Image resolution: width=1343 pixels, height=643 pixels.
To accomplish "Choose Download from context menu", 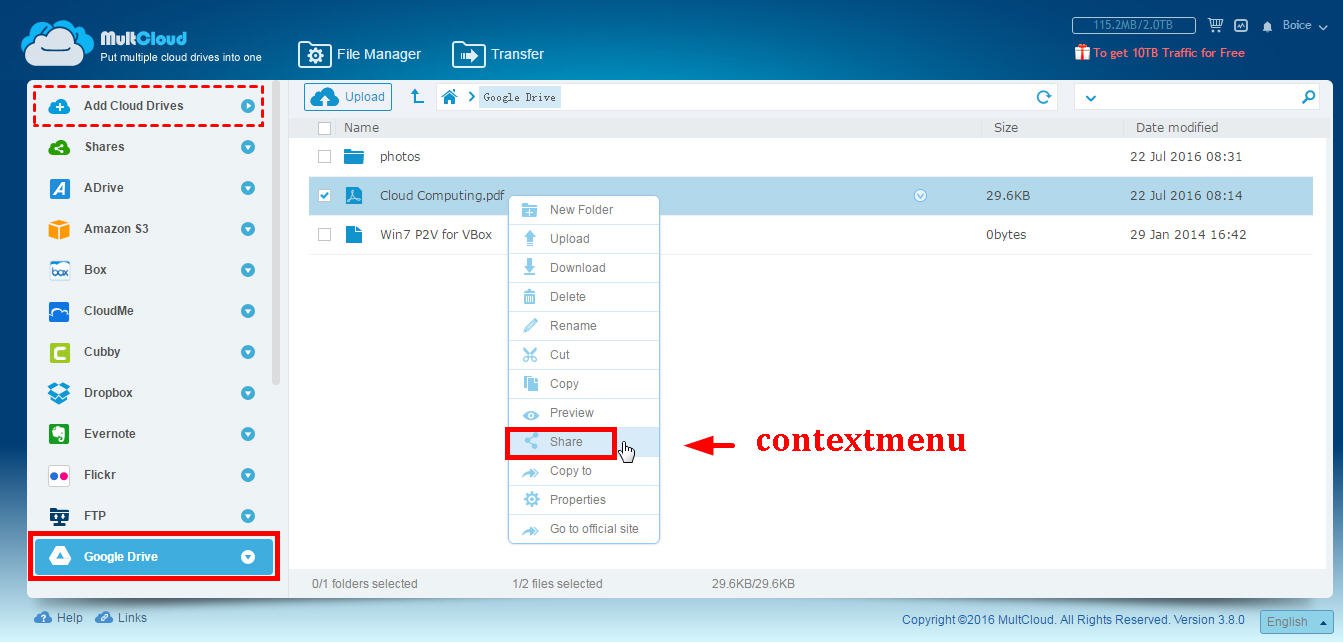I will coord(584,268).
